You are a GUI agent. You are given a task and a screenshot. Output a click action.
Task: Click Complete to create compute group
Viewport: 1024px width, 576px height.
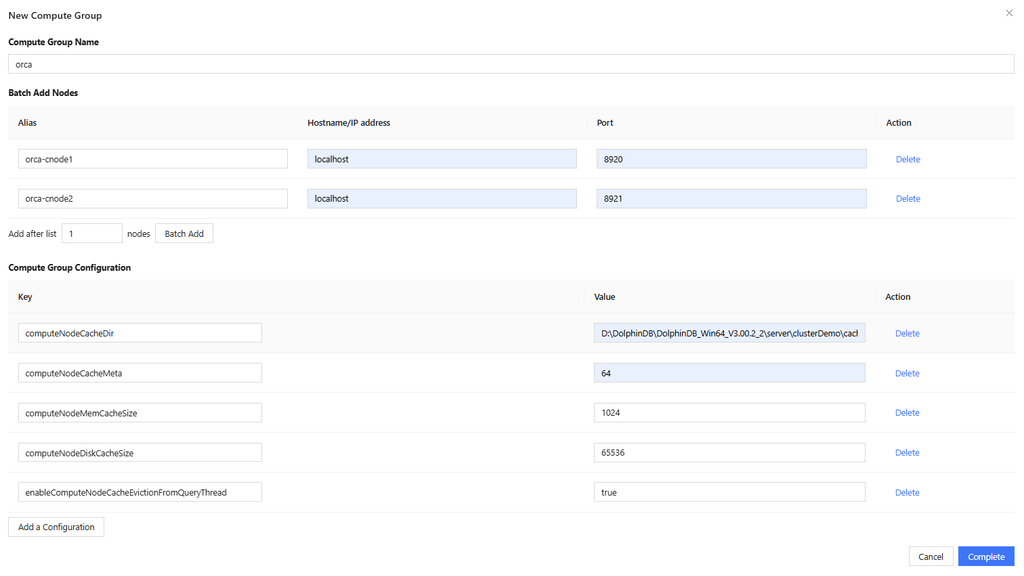click(986, 556)
